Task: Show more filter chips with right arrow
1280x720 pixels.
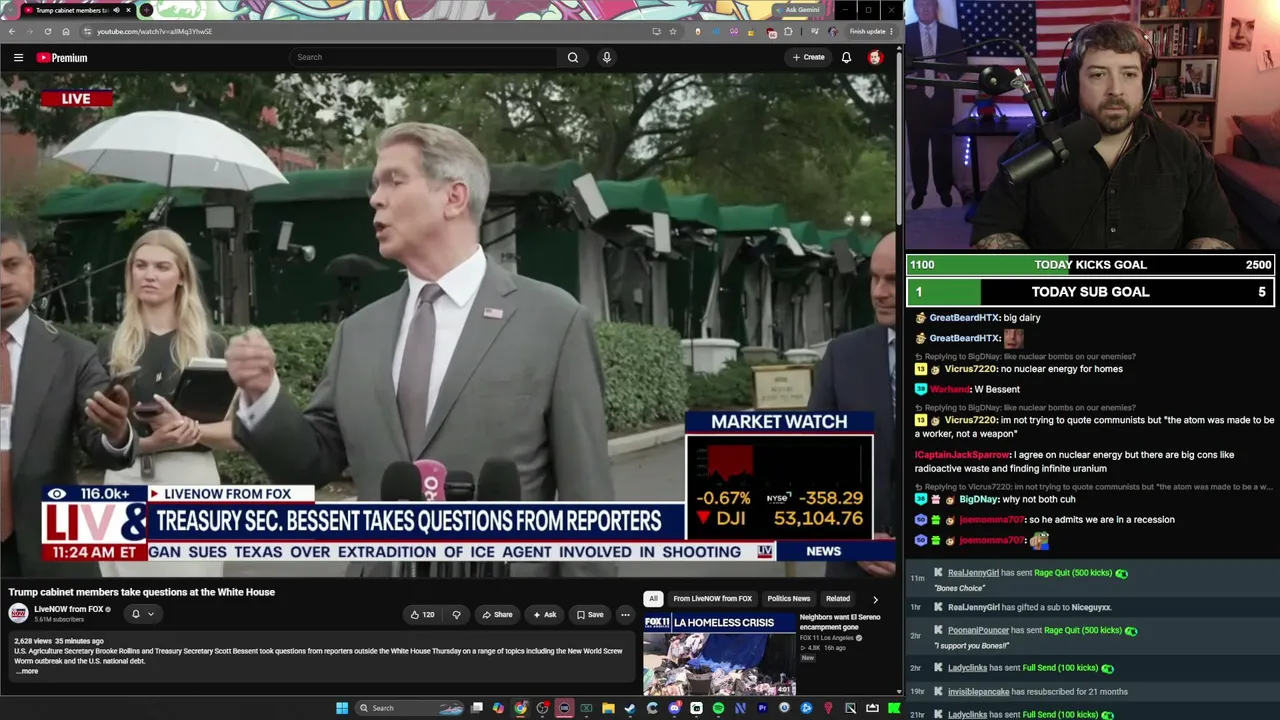Action: (875, 599)
